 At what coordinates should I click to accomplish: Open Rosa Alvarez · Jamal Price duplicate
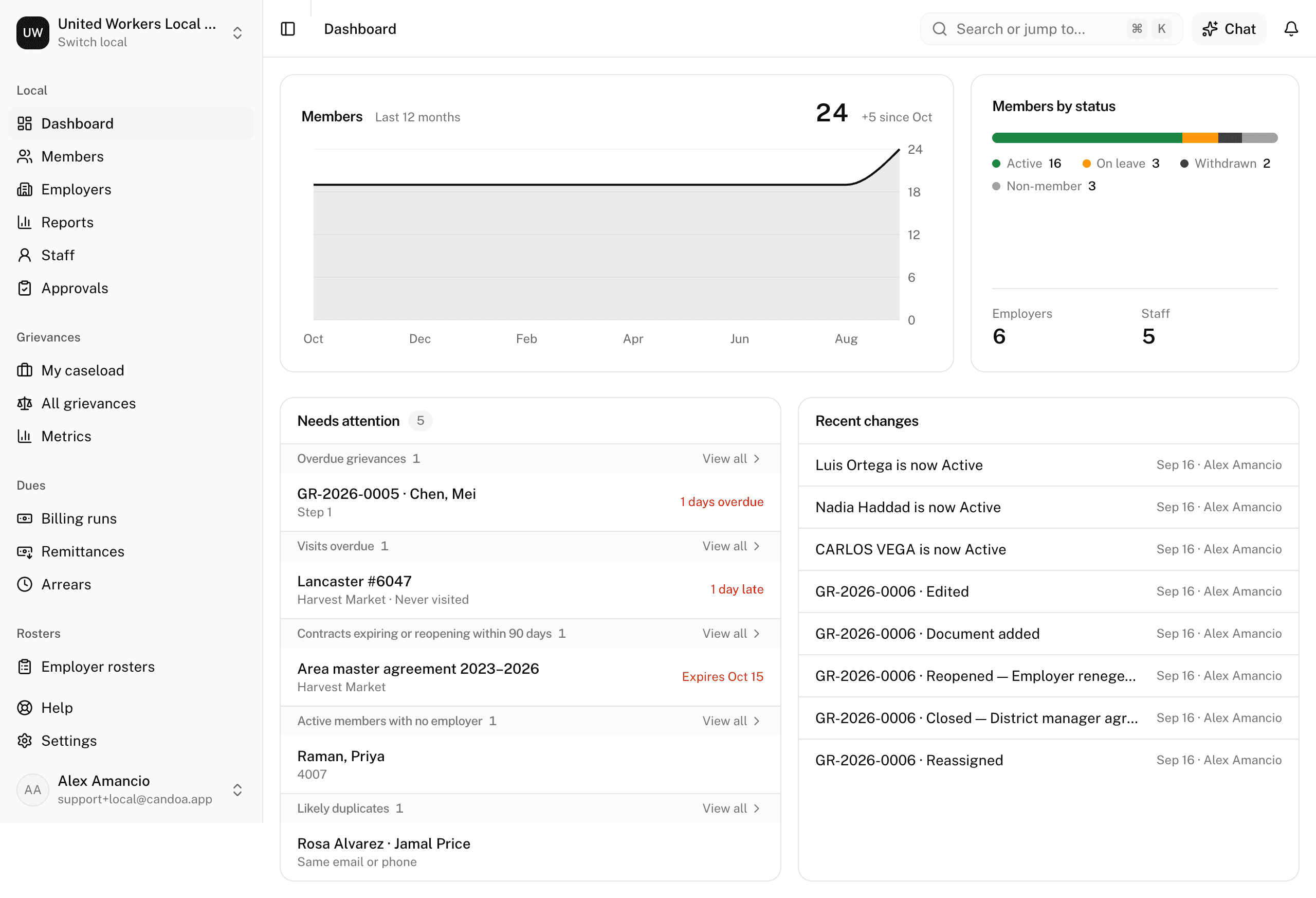tap(530, 852)
